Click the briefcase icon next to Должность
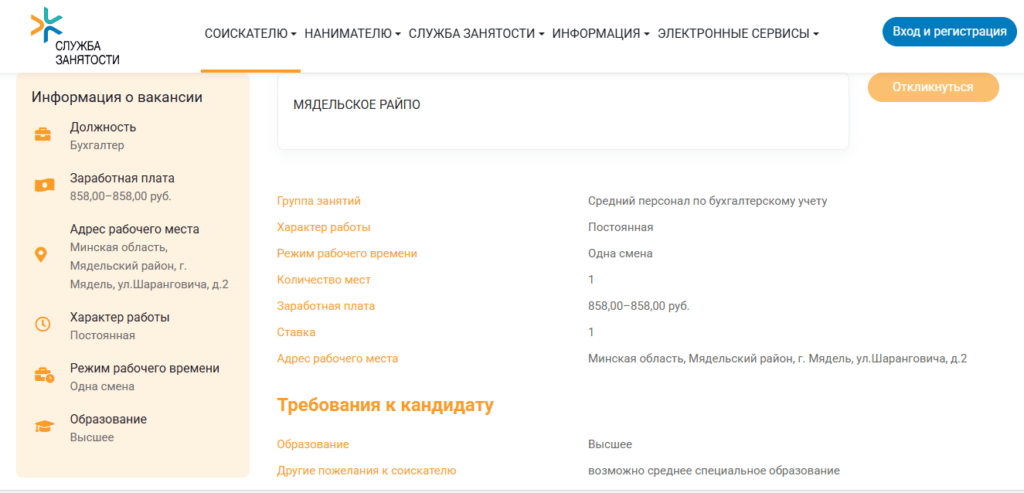 click(x=44, y=135)
